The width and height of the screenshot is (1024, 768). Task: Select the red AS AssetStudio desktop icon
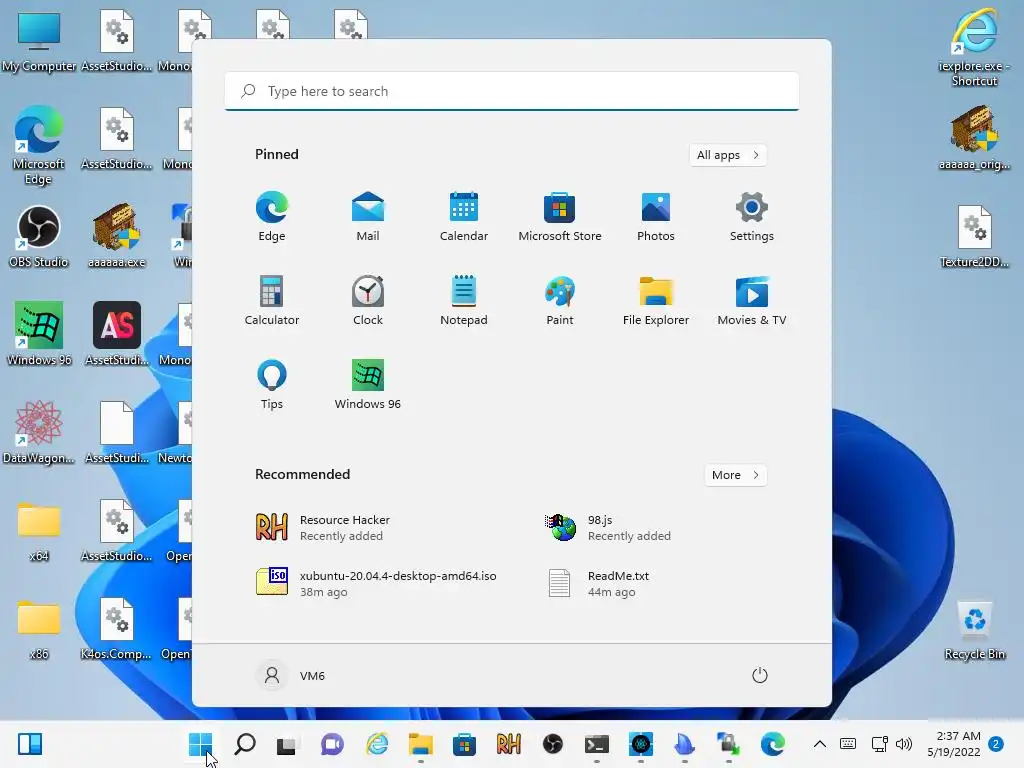(x=116, y=334)
